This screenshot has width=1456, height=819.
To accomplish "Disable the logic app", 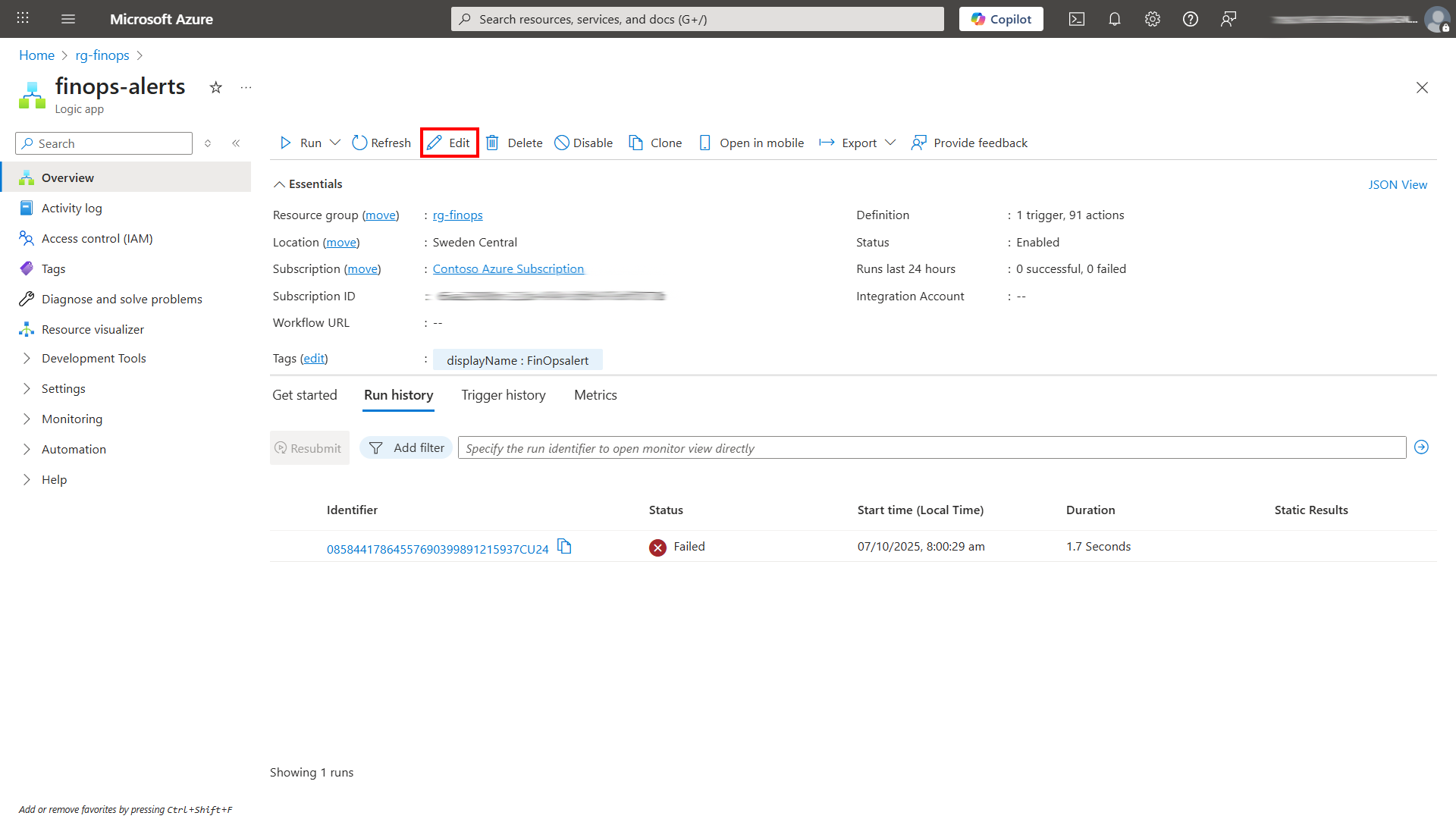I will (x=583, y=143).
